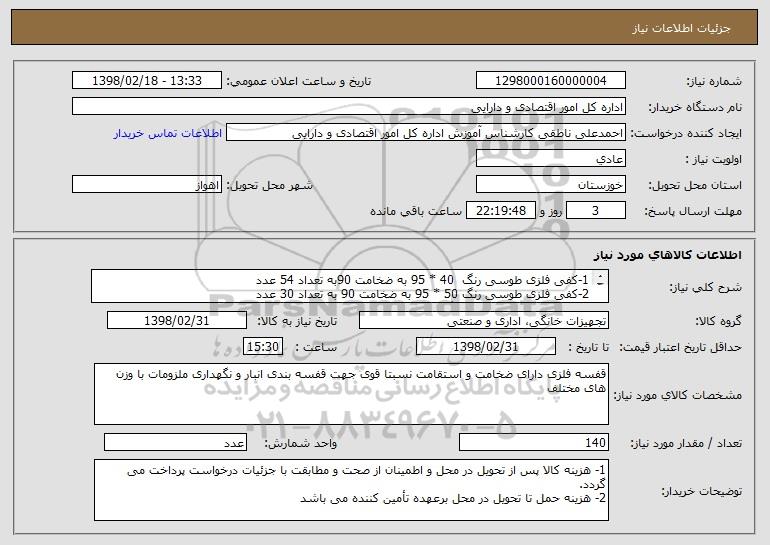Click the price validity date field 1398/02/31
The height and width of the screenshot is (545, 770).
coord(486,347)
